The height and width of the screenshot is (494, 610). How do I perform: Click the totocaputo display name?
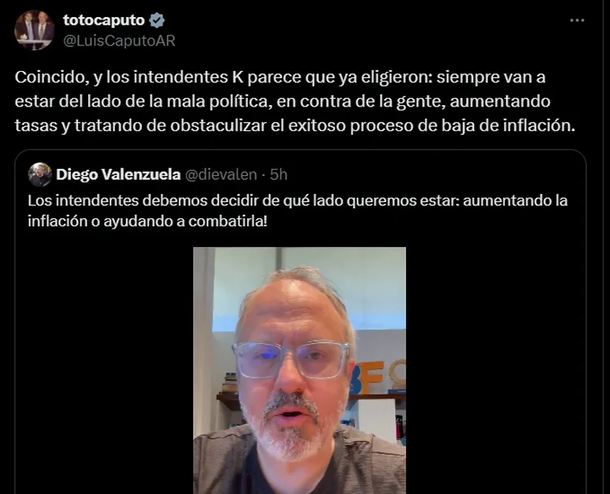pyautogui.click(x=104, y=20)
